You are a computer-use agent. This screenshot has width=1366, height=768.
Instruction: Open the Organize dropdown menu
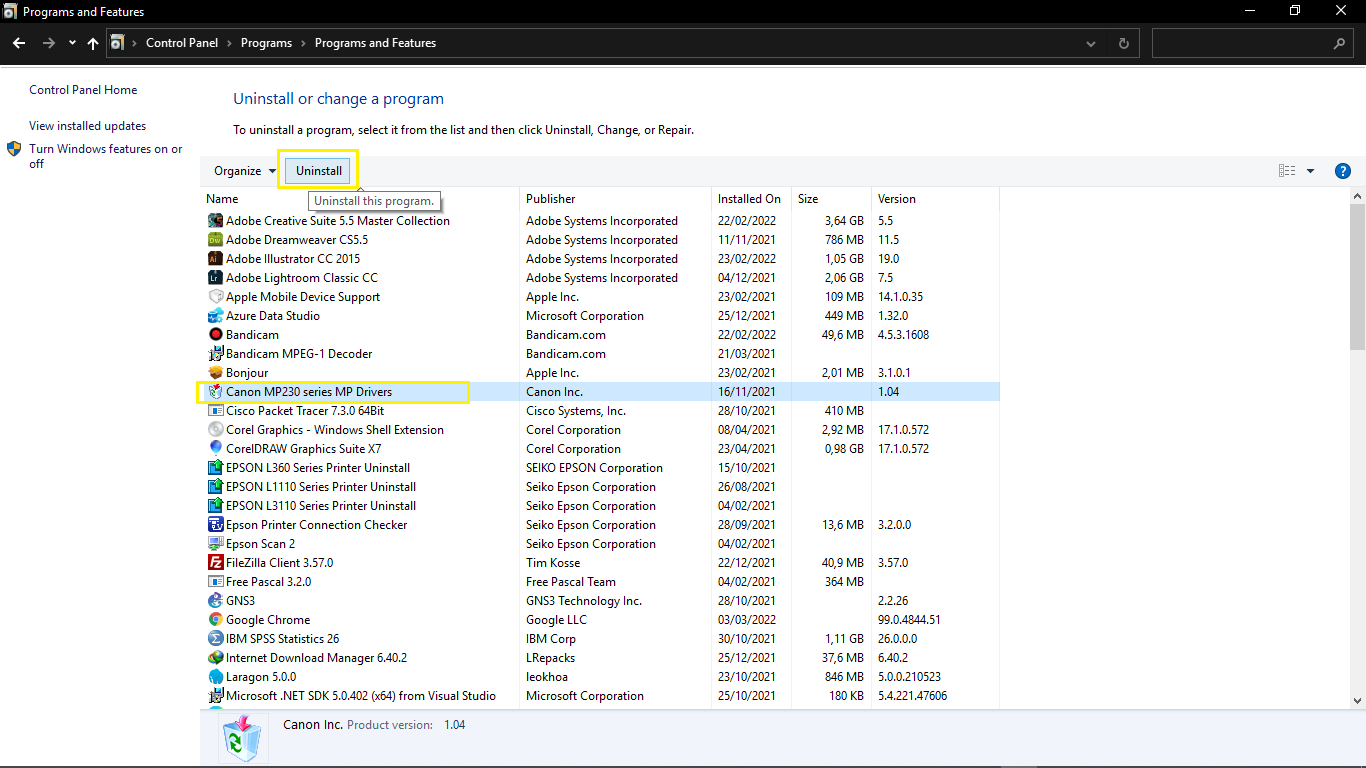(x=244, y=171)
